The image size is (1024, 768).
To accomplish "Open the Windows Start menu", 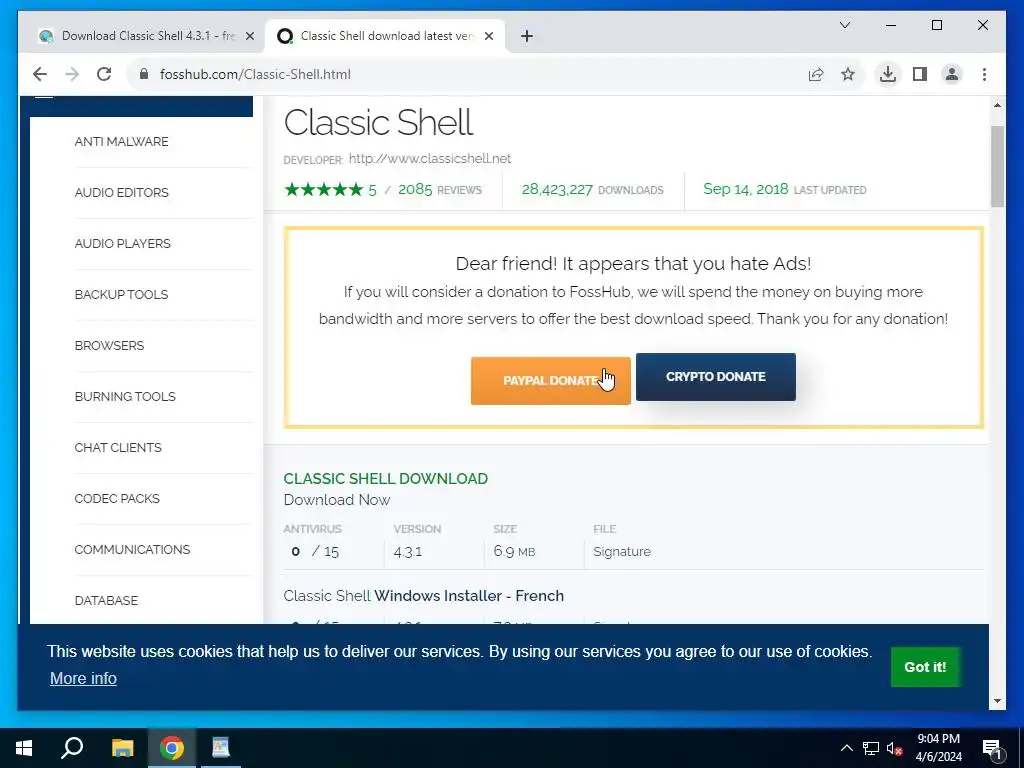I will [24, 748].
